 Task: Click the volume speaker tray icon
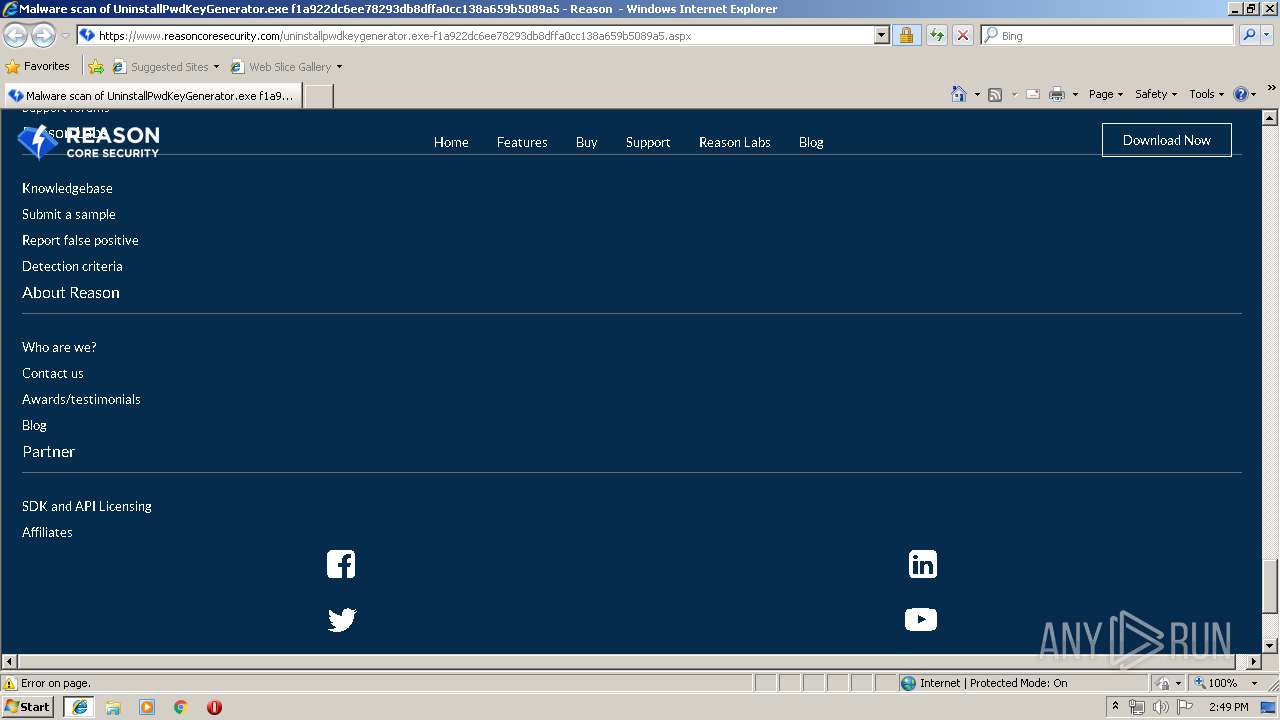pos(1160,707)
